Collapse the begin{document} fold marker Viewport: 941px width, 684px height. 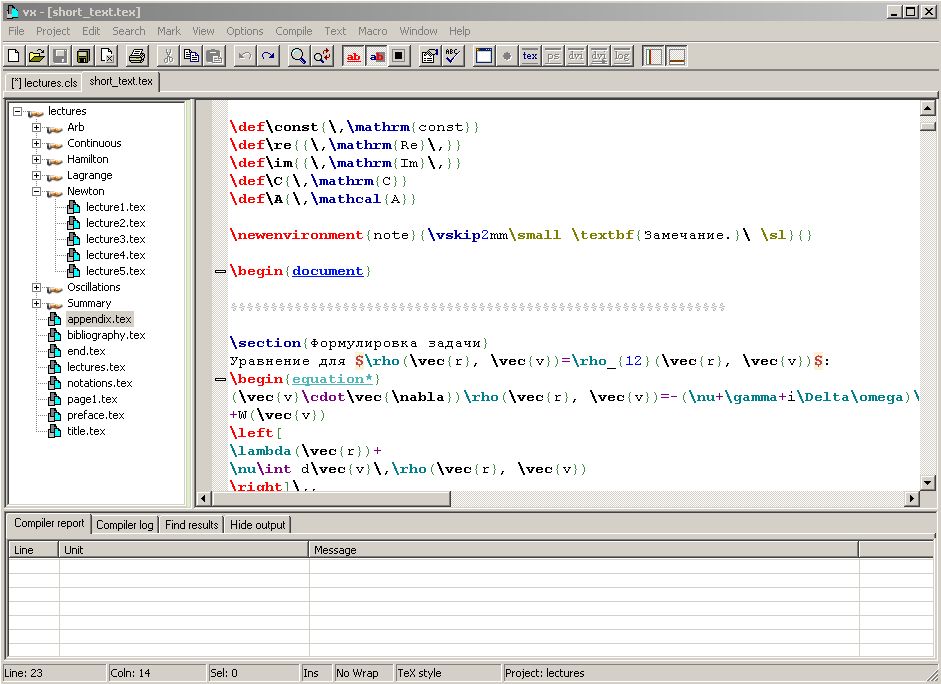click(220, 272)
